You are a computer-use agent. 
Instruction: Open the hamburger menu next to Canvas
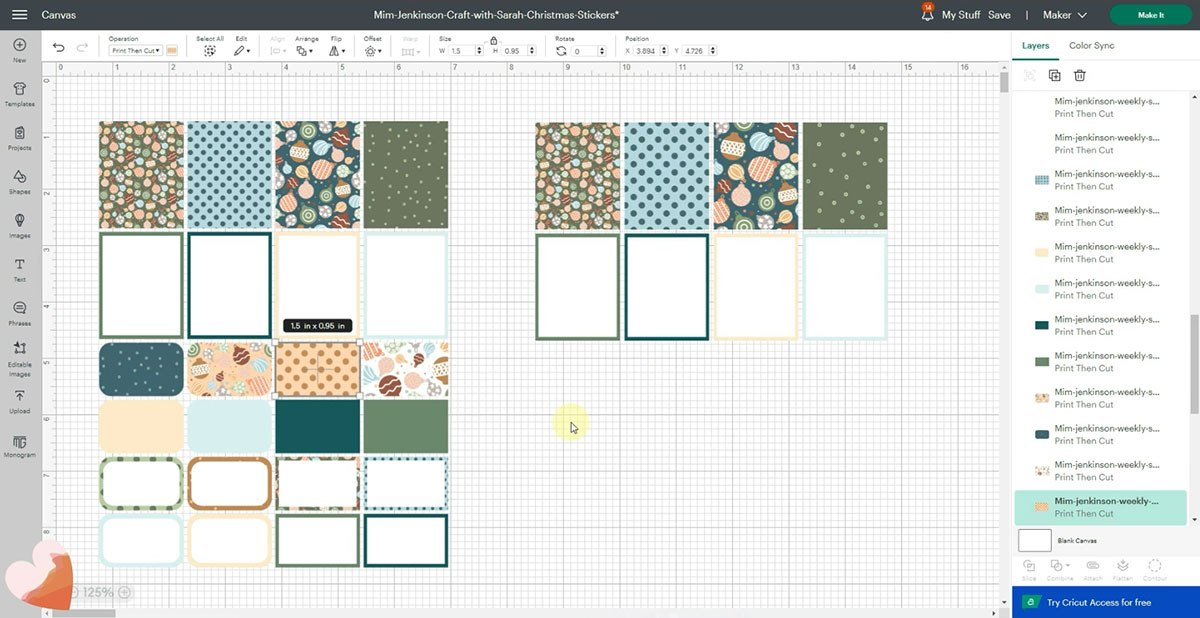tap(19, 15)
